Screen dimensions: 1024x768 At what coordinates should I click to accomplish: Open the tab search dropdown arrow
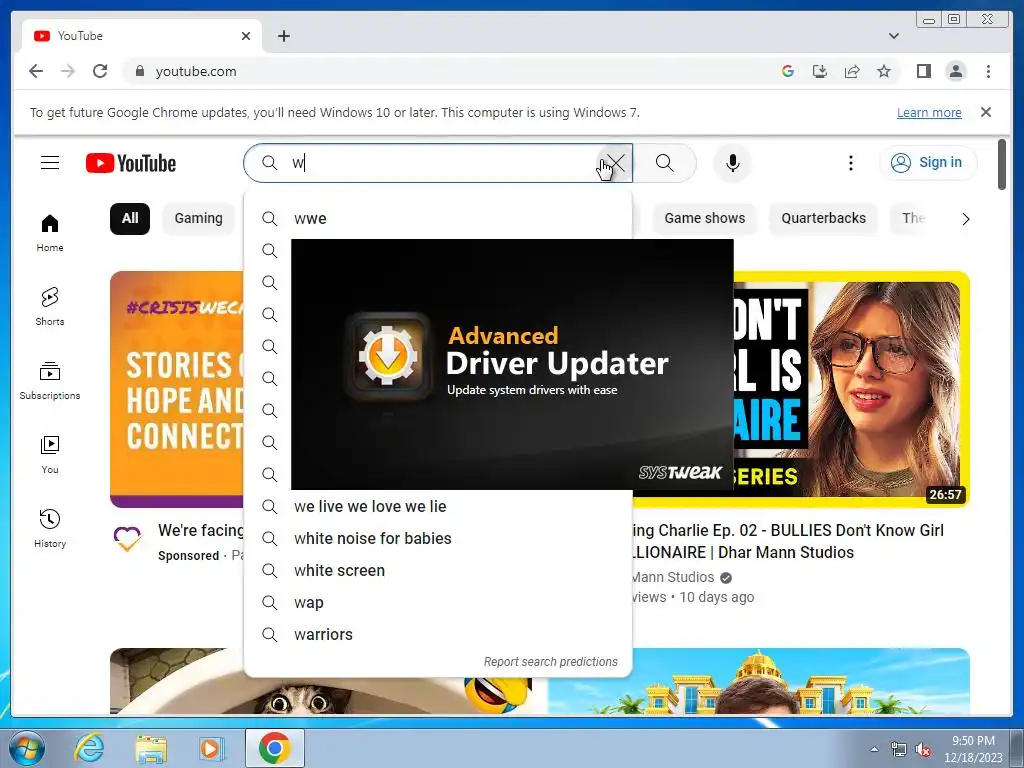[x=893, y=36]
